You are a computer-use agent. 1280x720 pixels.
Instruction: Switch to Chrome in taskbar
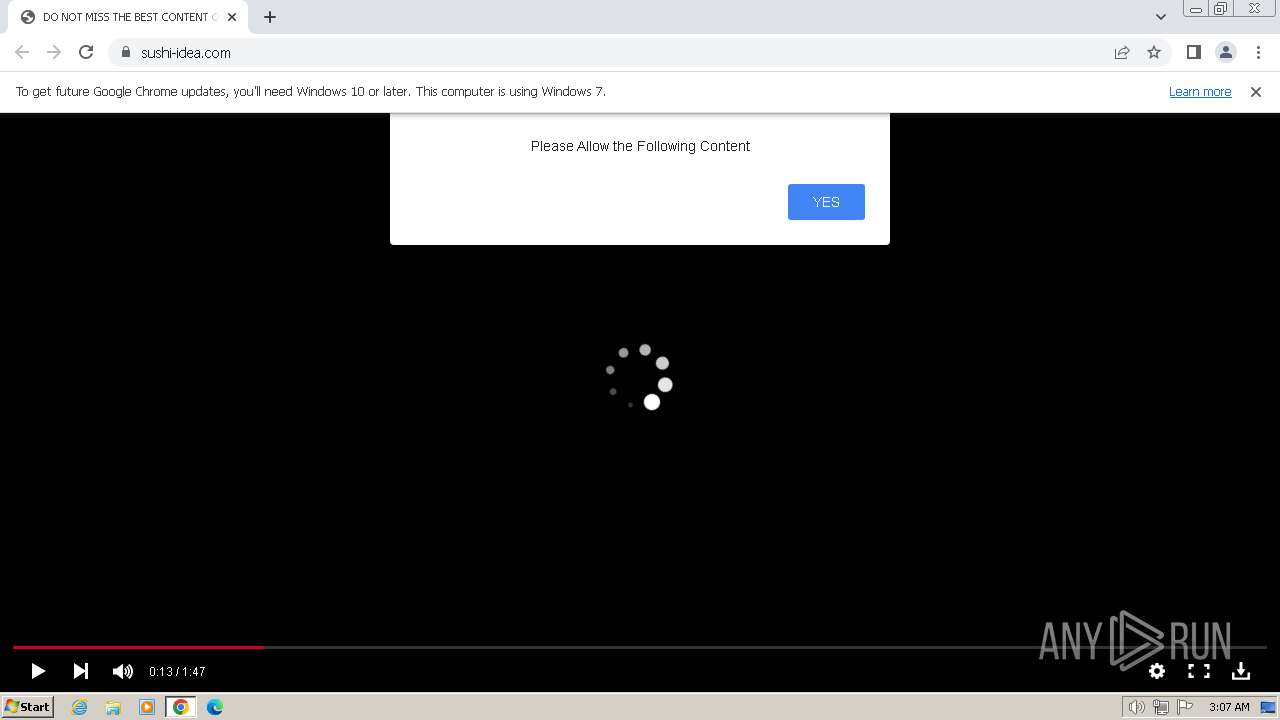tap(181, 707)
